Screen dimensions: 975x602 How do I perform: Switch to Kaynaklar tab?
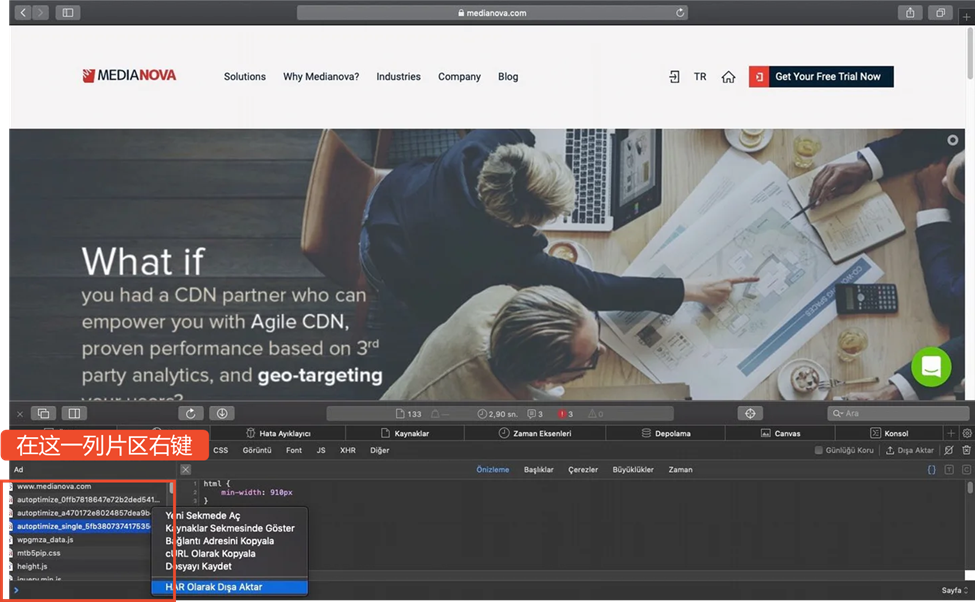coord(405,433)
